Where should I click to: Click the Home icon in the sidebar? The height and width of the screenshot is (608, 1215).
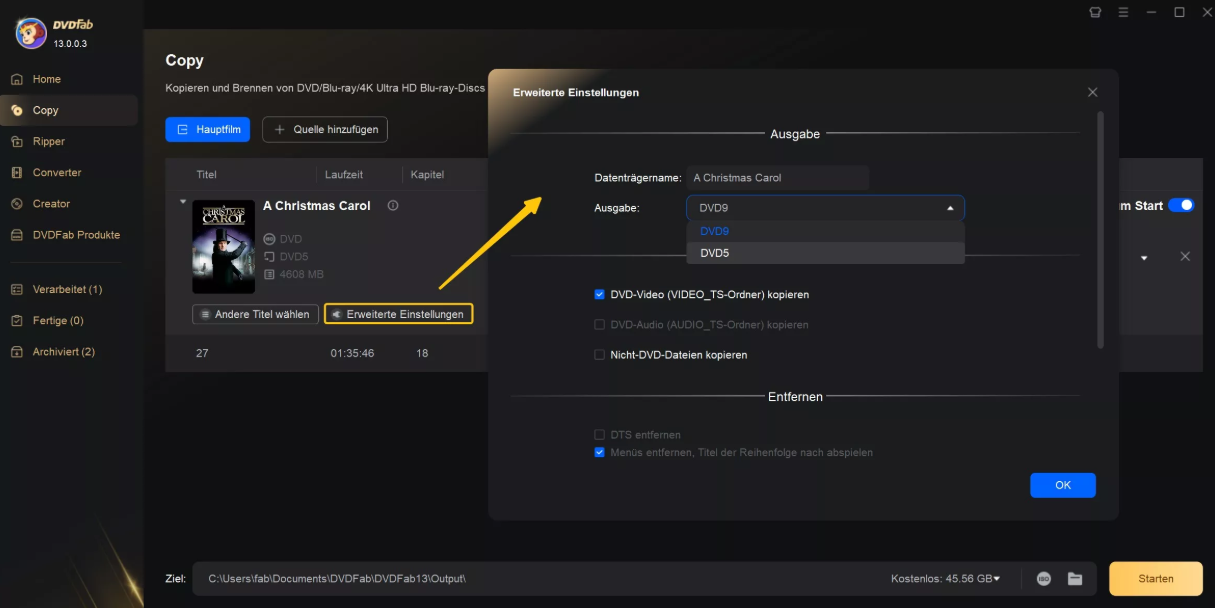(16, 79)
